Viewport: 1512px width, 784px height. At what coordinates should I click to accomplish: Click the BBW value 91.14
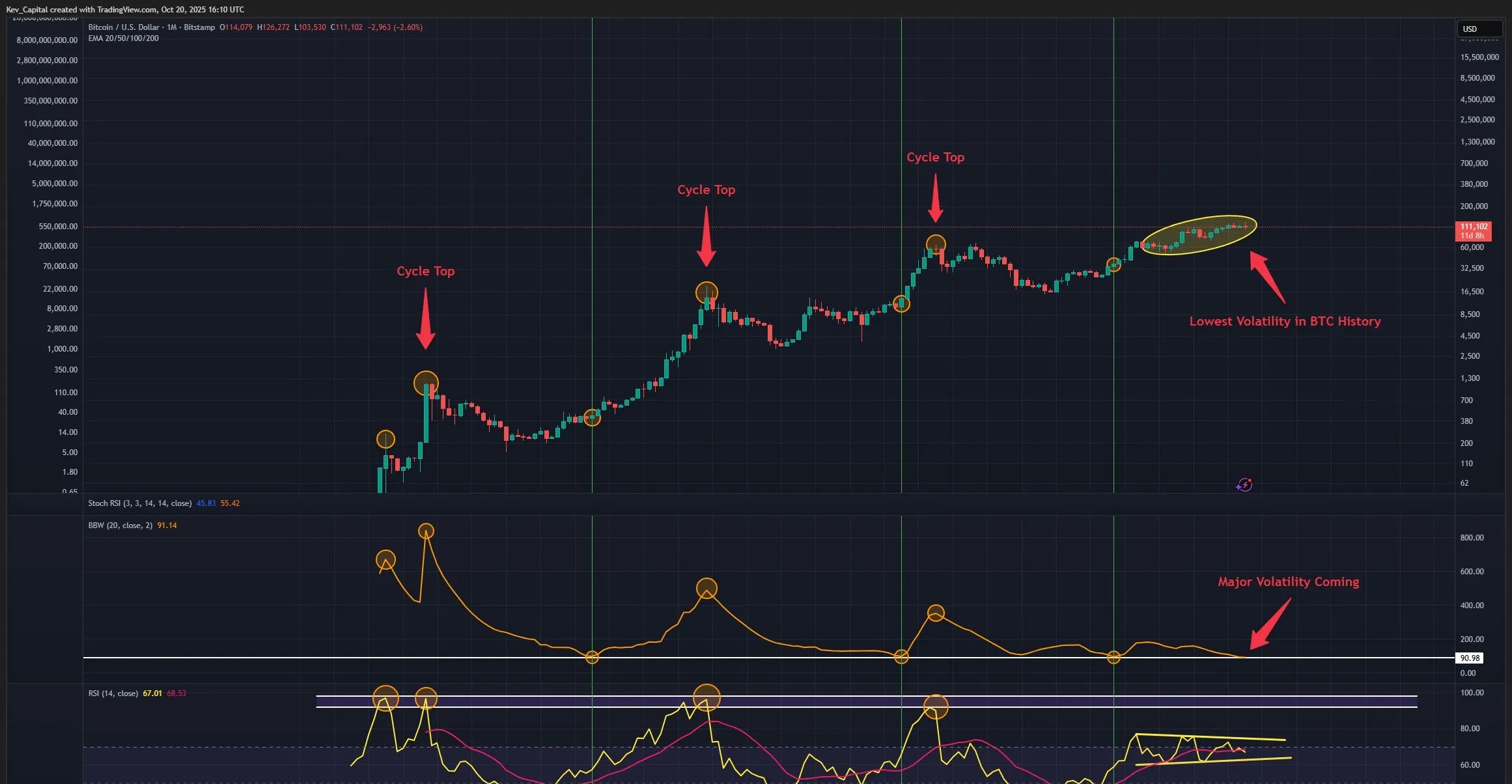click(x=167, y=525)
